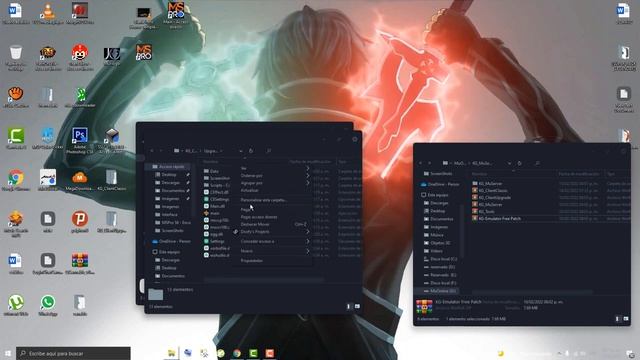
Task: Choose Actualizar in the context menu
Action: point(249,190)
